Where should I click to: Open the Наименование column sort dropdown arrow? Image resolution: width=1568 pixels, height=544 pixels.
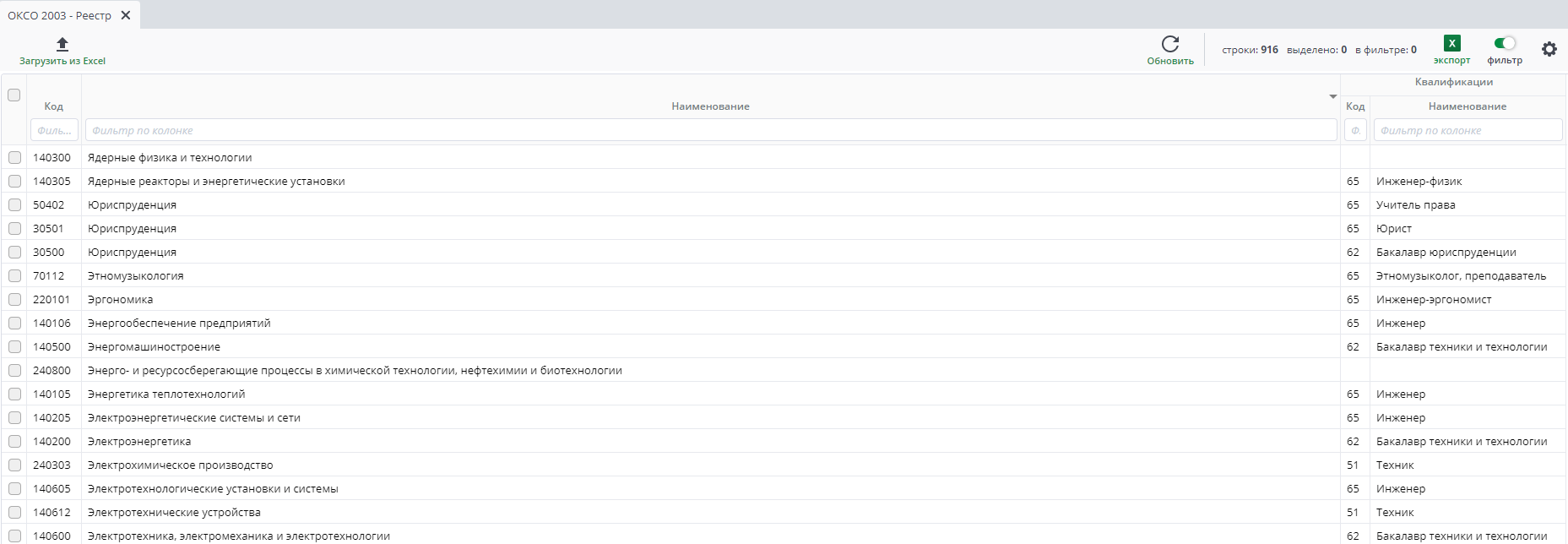coord(1332,96)
